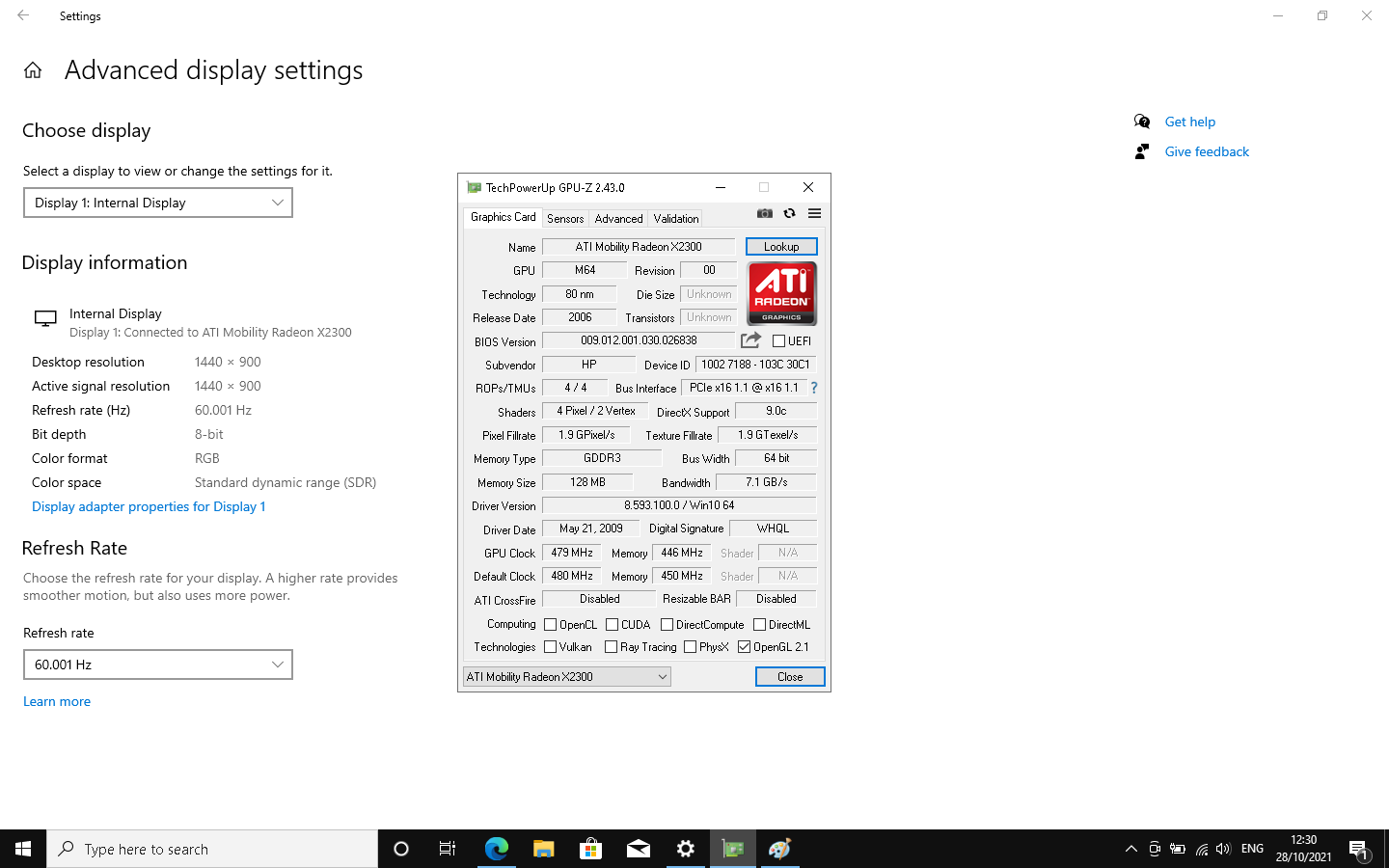Switch to the Graphics Card tab
This screenshot has width=1389, height=868.
[503, 217]
